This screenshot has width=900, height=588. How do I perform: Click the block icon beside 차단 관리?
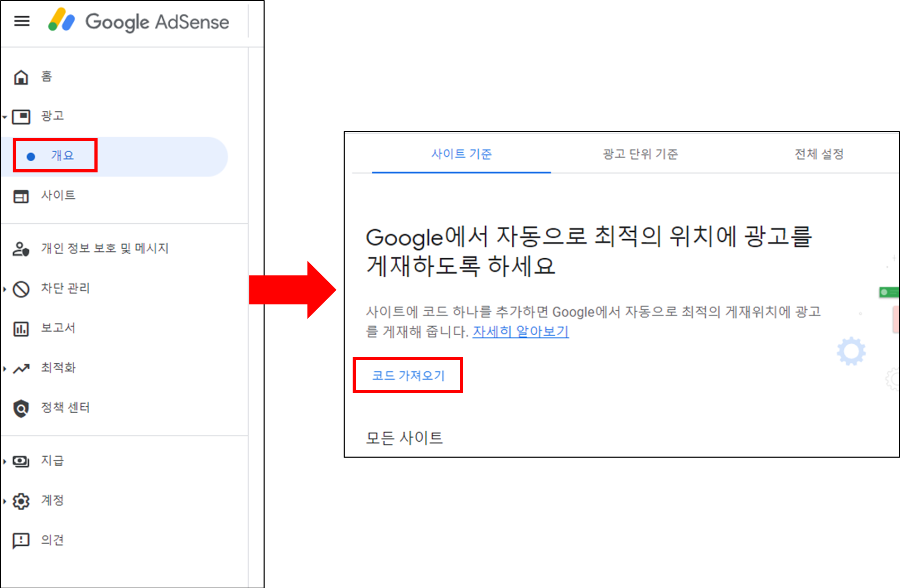point(21,289)
